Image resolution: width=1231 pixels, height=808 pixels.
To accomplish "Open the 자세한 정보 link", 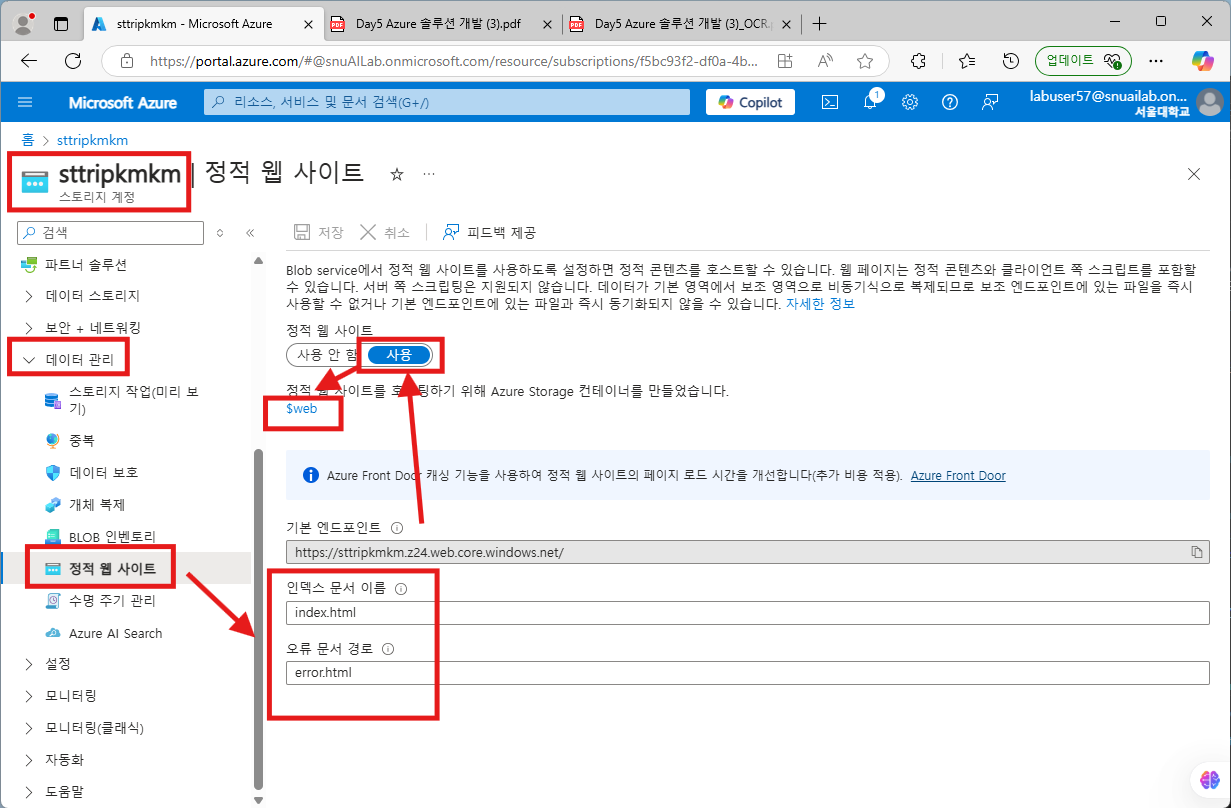I will coord(820,303).
